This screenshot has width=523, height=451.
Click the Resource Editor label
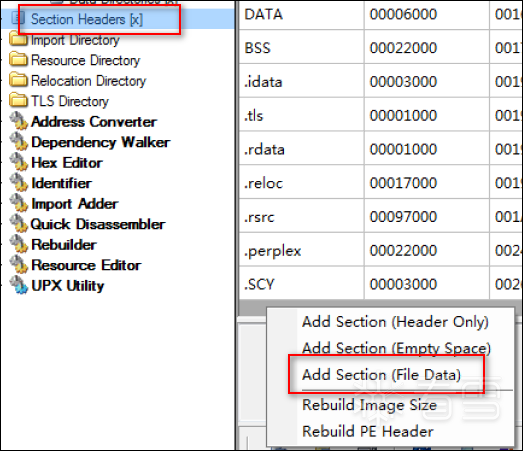coord(86,265)
